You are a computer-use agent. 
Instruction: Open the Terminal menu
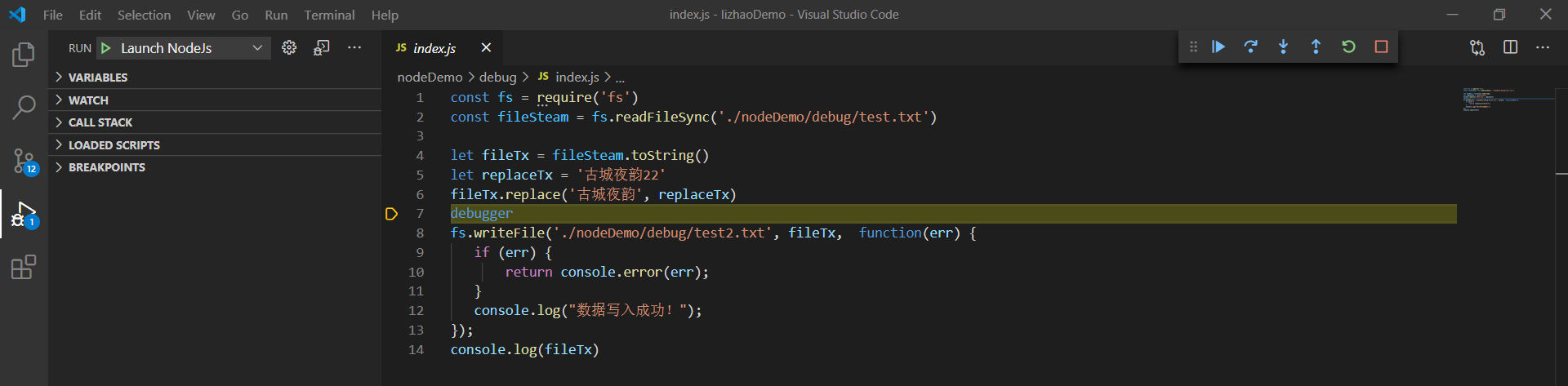[329, 15]
